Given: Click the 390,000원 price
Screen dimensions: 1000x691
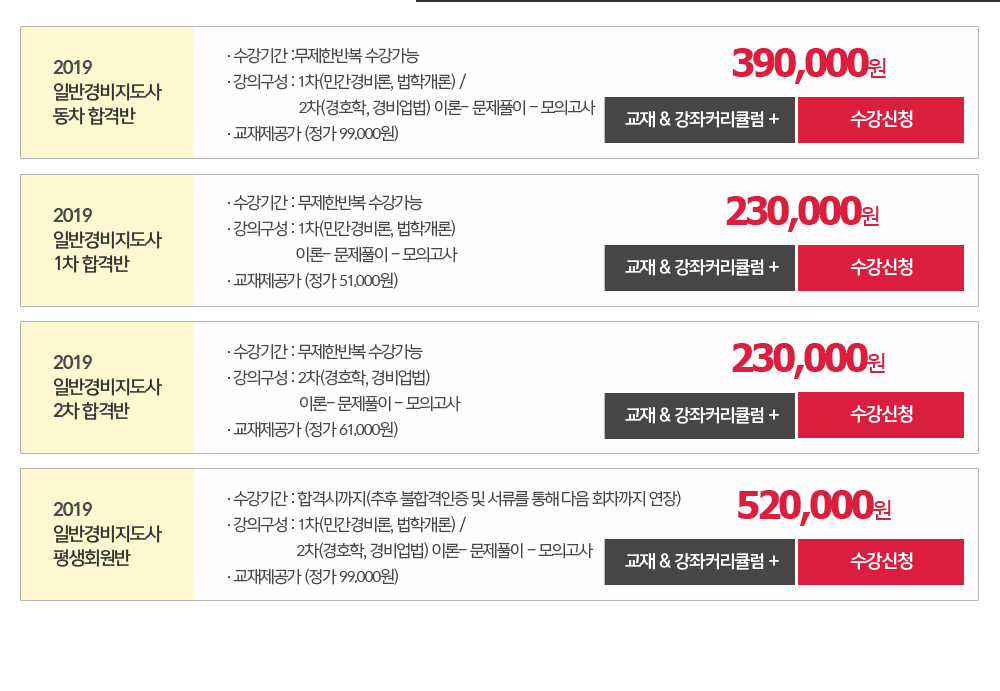Looking at the screenshot, I should (x=808, y=65).
